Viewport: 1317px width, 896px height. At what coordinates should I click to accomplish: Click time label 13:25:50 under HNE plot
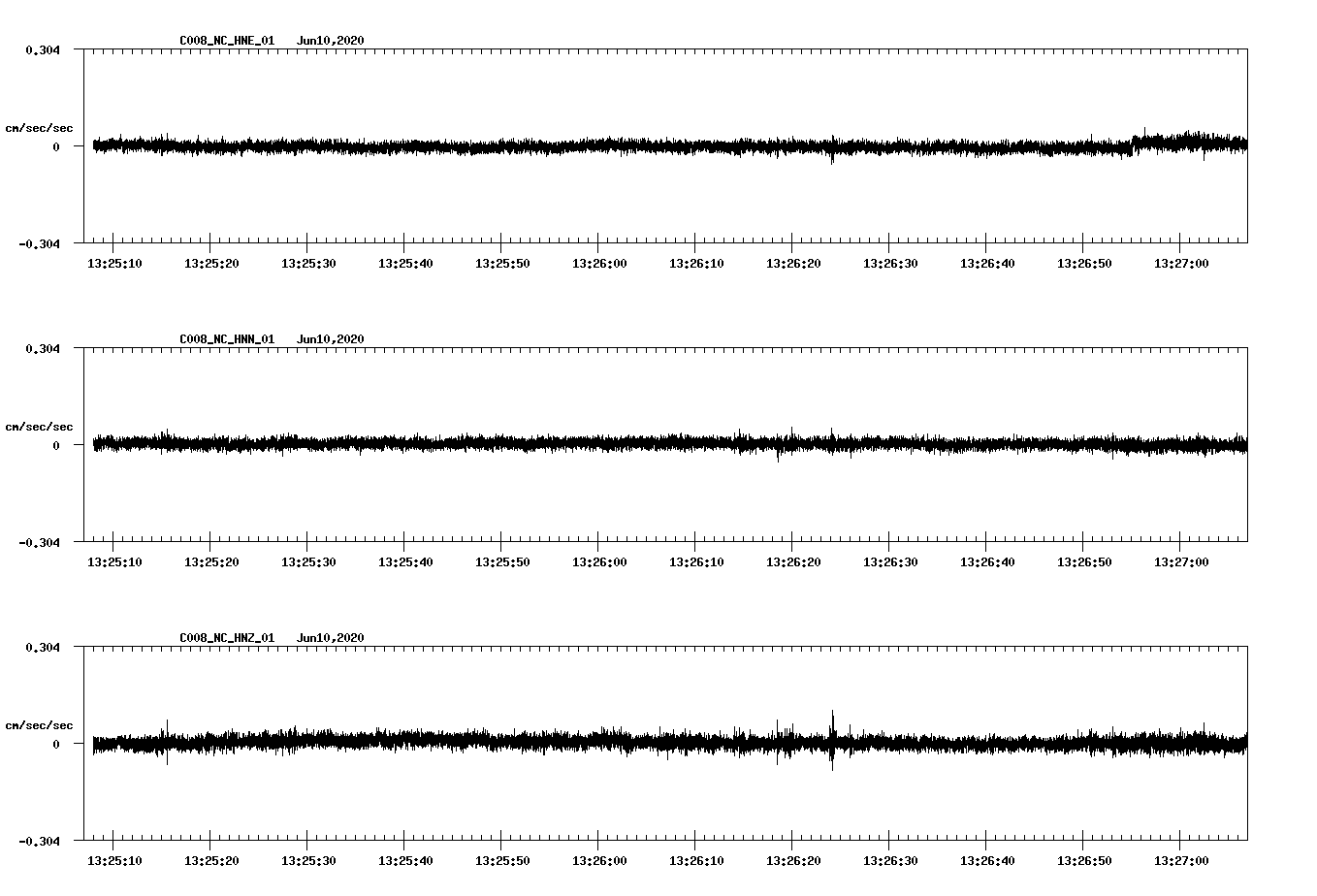pos(502,263)
